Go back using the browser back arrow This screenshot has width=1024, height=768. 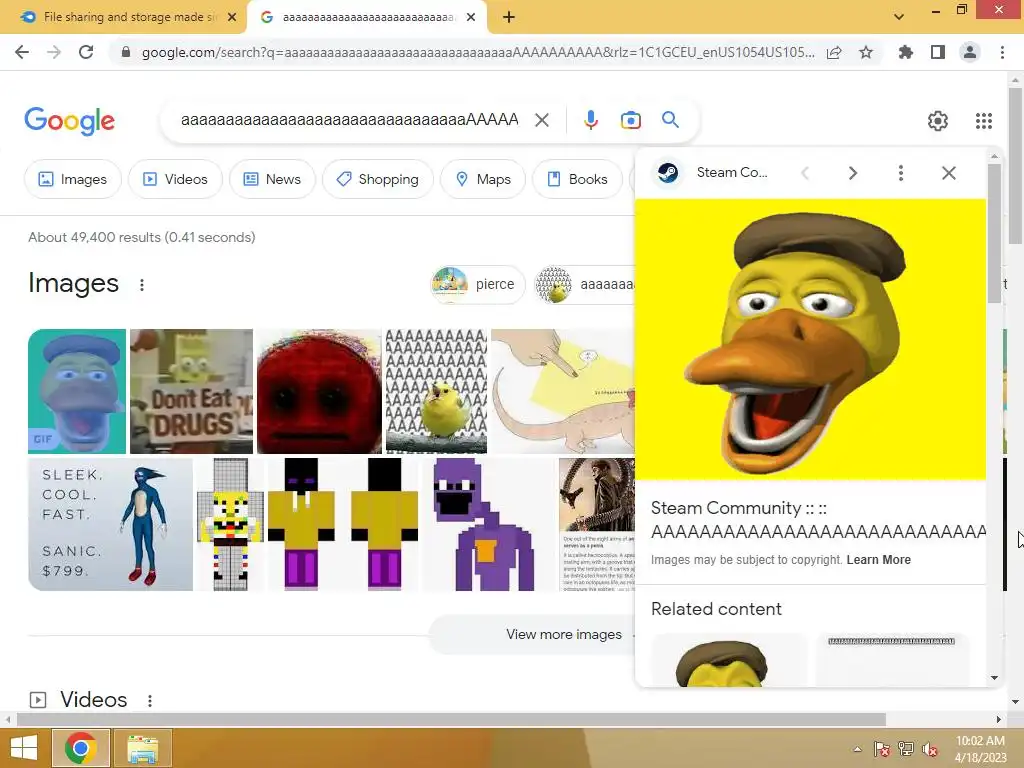(22, 52)
